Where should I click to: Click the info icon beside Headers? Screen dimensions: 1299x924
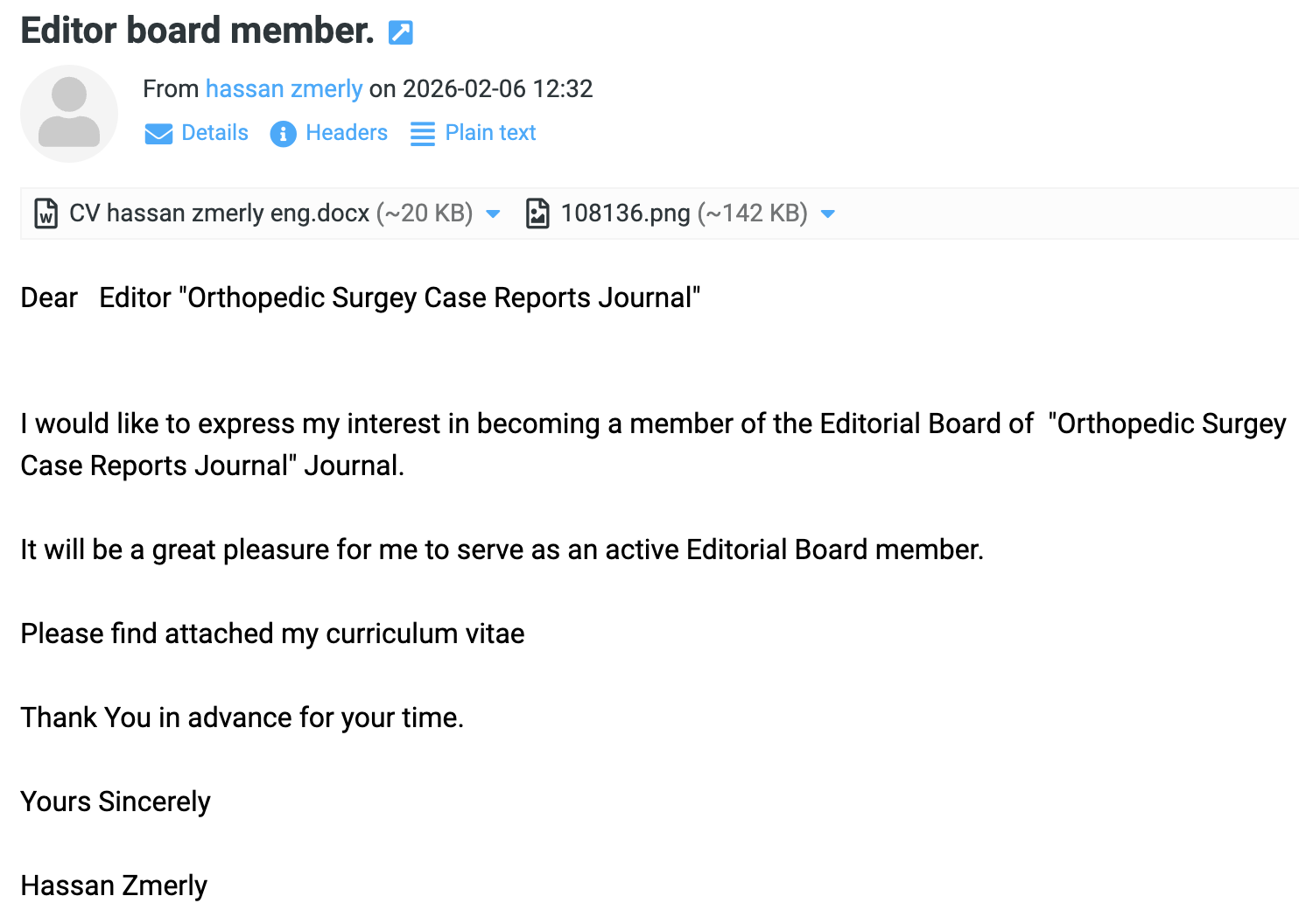pyautogui.click(x=283, y=134)
